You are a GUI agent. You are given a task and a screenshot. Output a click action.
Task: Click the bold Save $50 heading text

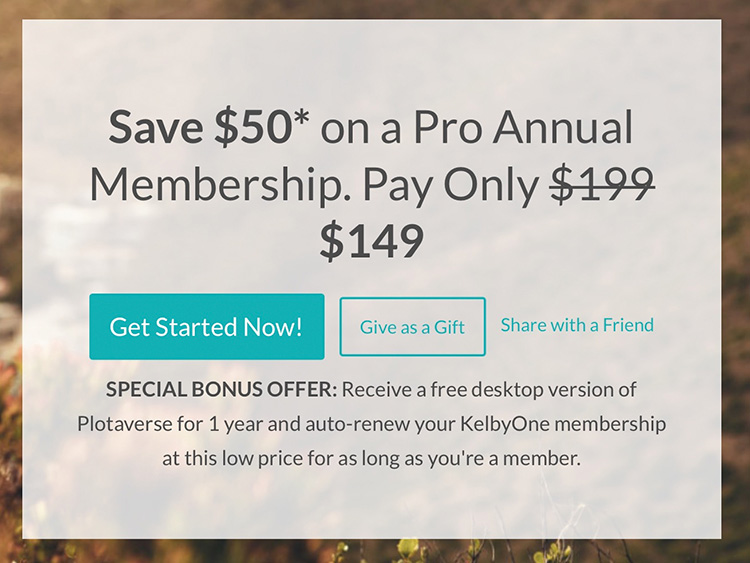[198, 127]
